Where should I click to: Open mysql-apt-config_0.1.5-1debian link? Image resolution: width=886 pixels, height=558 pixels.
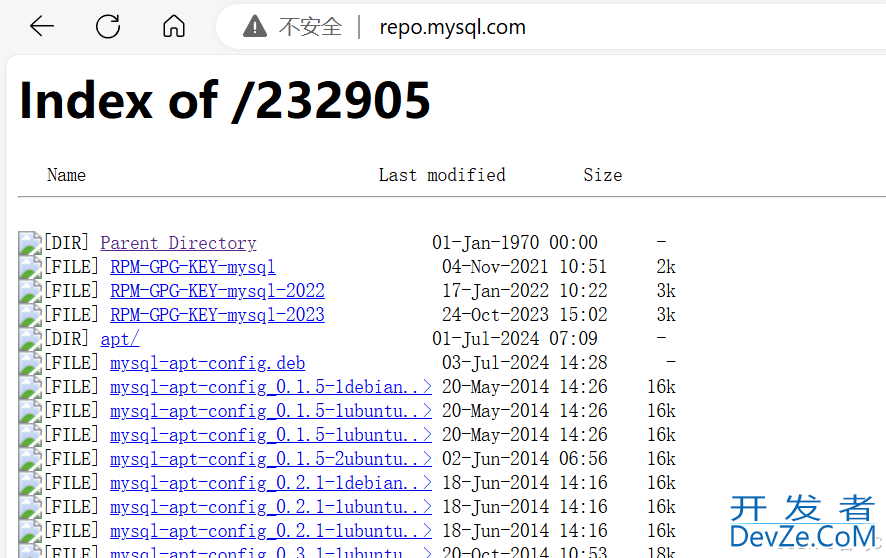271,387
